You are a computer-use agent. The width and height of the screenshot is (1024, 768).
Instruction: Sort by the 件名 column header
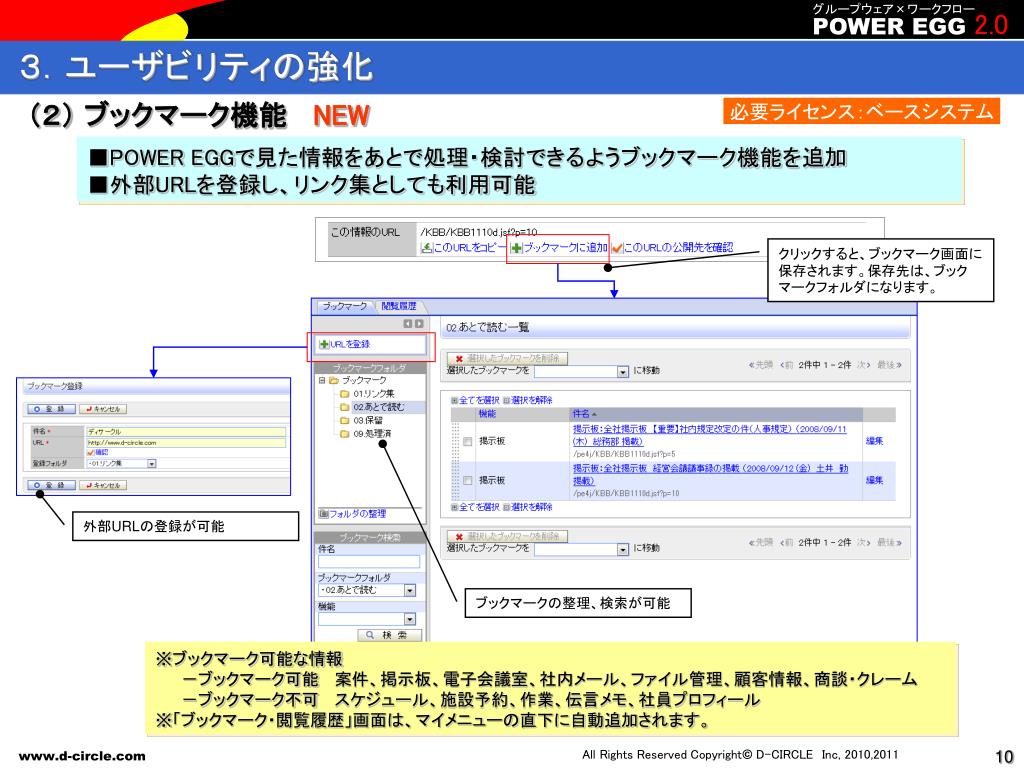(x=584, y=414)
